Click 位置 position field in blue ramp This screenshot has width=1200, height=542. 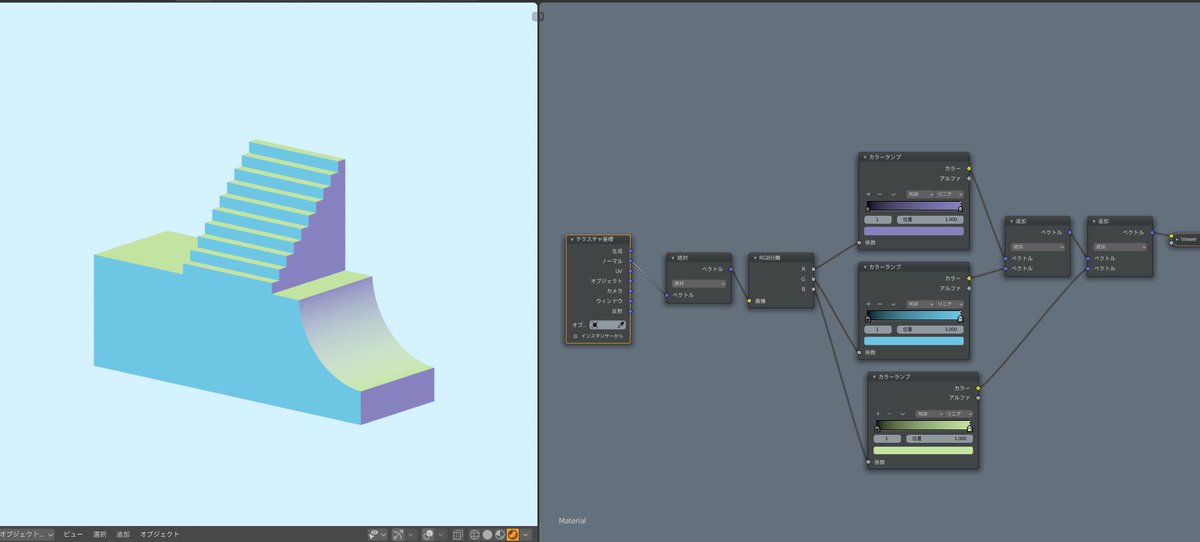coord(929,328)
